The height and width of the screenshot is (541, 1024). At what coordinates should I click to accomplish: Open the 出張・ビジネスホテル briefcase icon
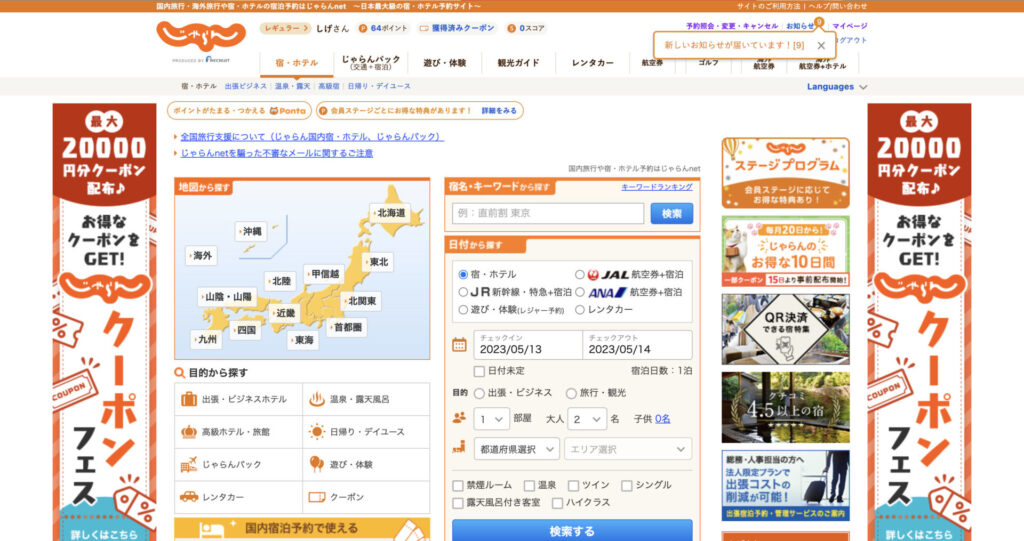[x=189, y=399]
